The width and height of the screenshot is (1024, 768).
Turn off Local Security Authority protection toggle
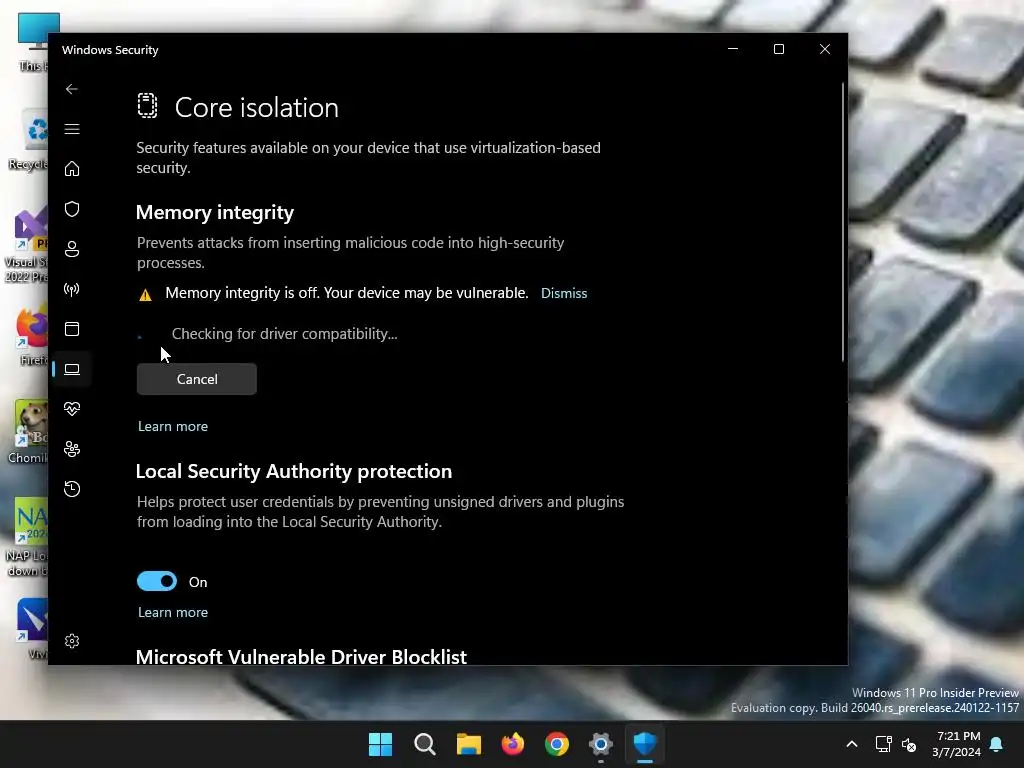coord(157,581)
